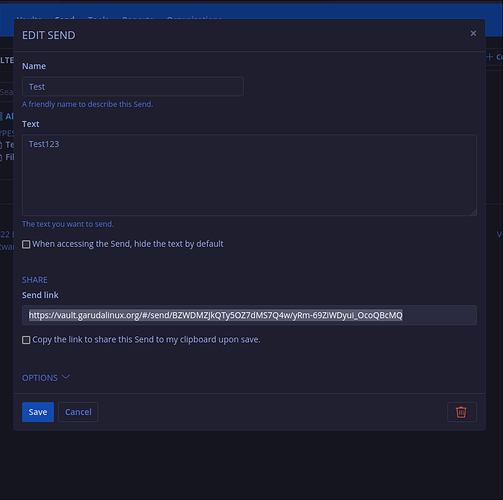Click 'A friendly name to describe this Send.' hint
The height and width of the screenshot is (500, 503).
coord(87,104)
